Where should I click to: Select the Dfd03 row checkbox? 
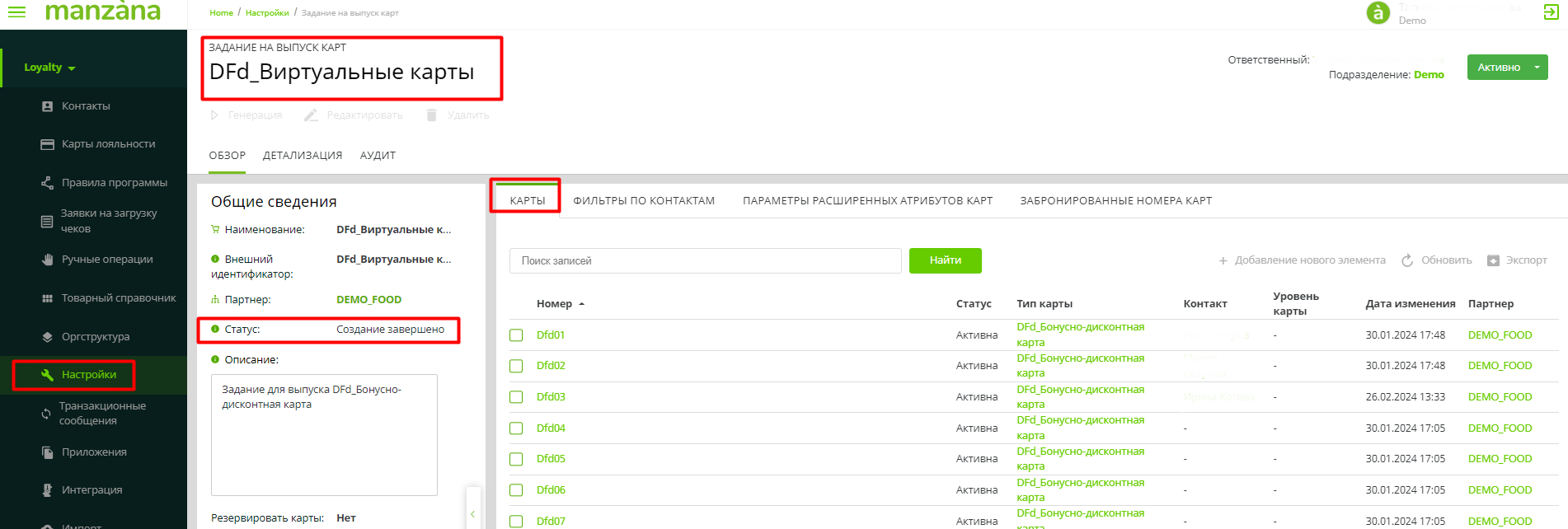tap(516, 397)
